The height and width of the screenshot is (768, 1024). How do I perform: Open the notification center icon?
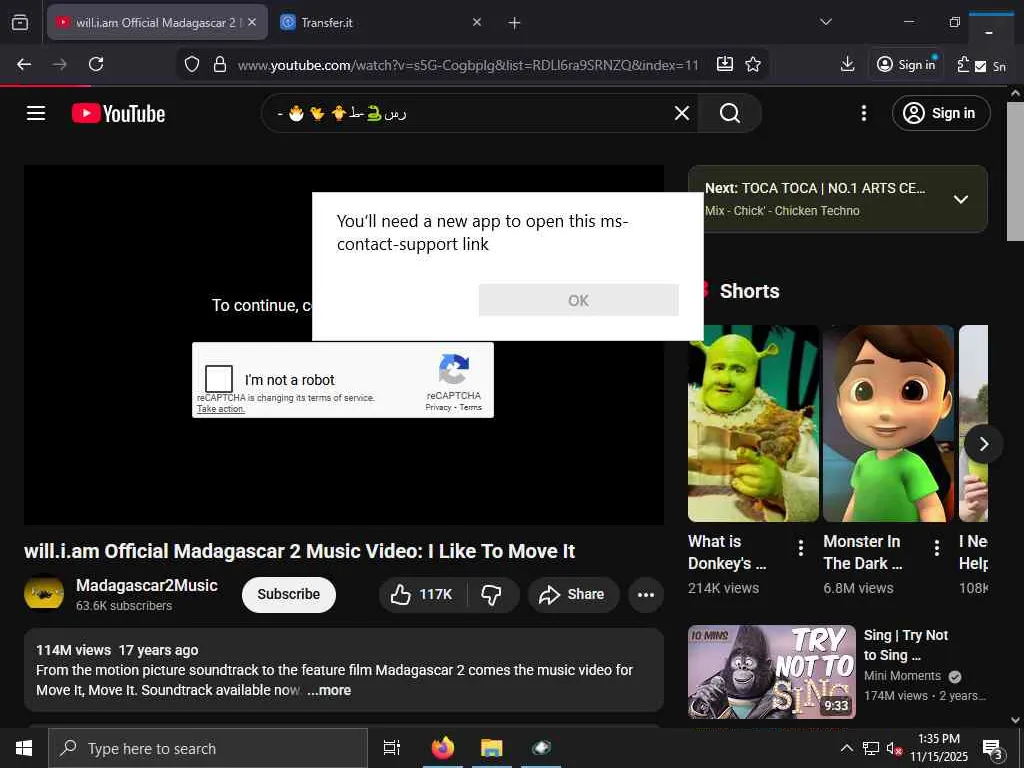tap(992, 748)
